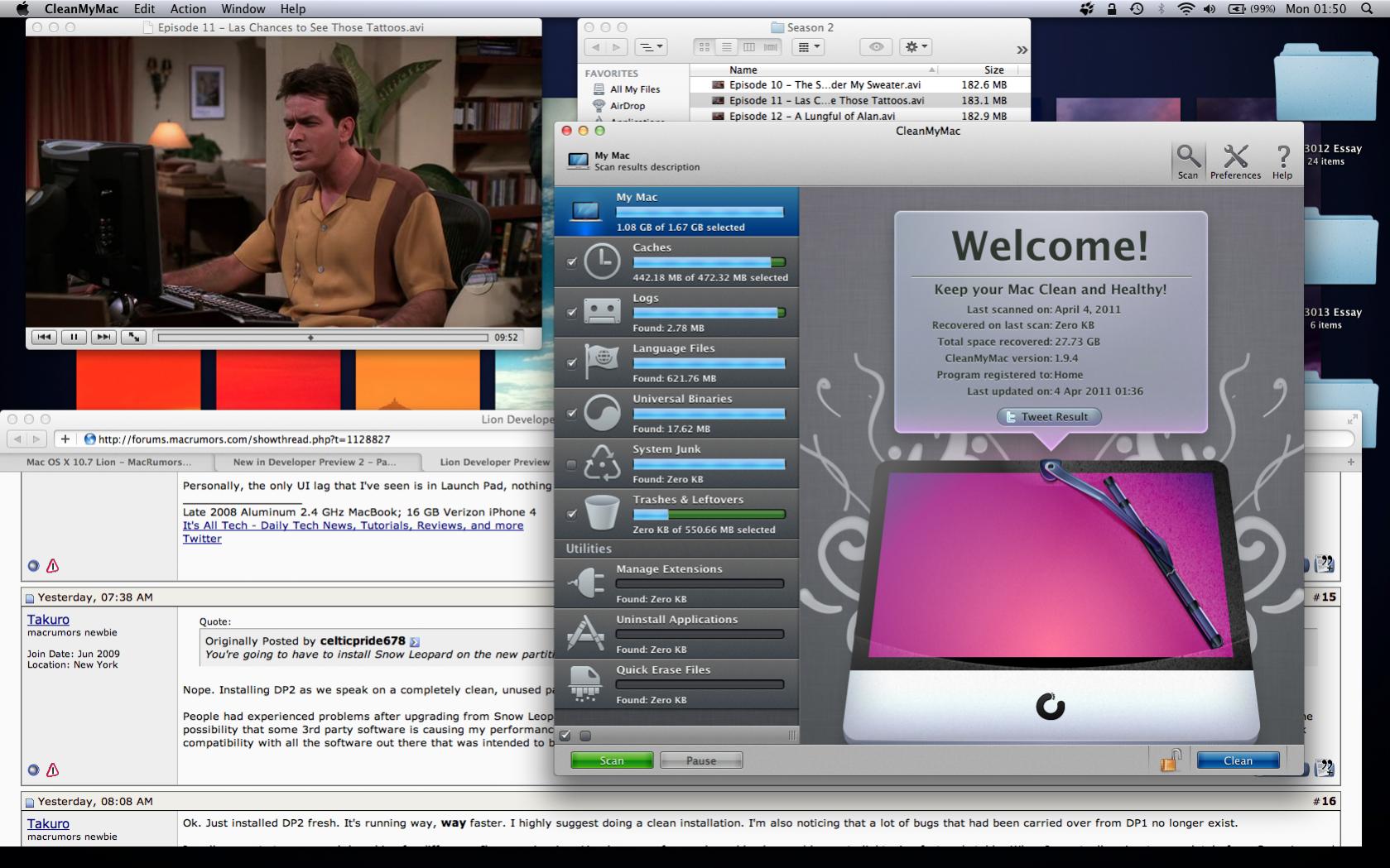The image size is (1390, 868).
Task: Open the Help menu in the menu bar
Action: pyautogui.click(x=293, y=9)
